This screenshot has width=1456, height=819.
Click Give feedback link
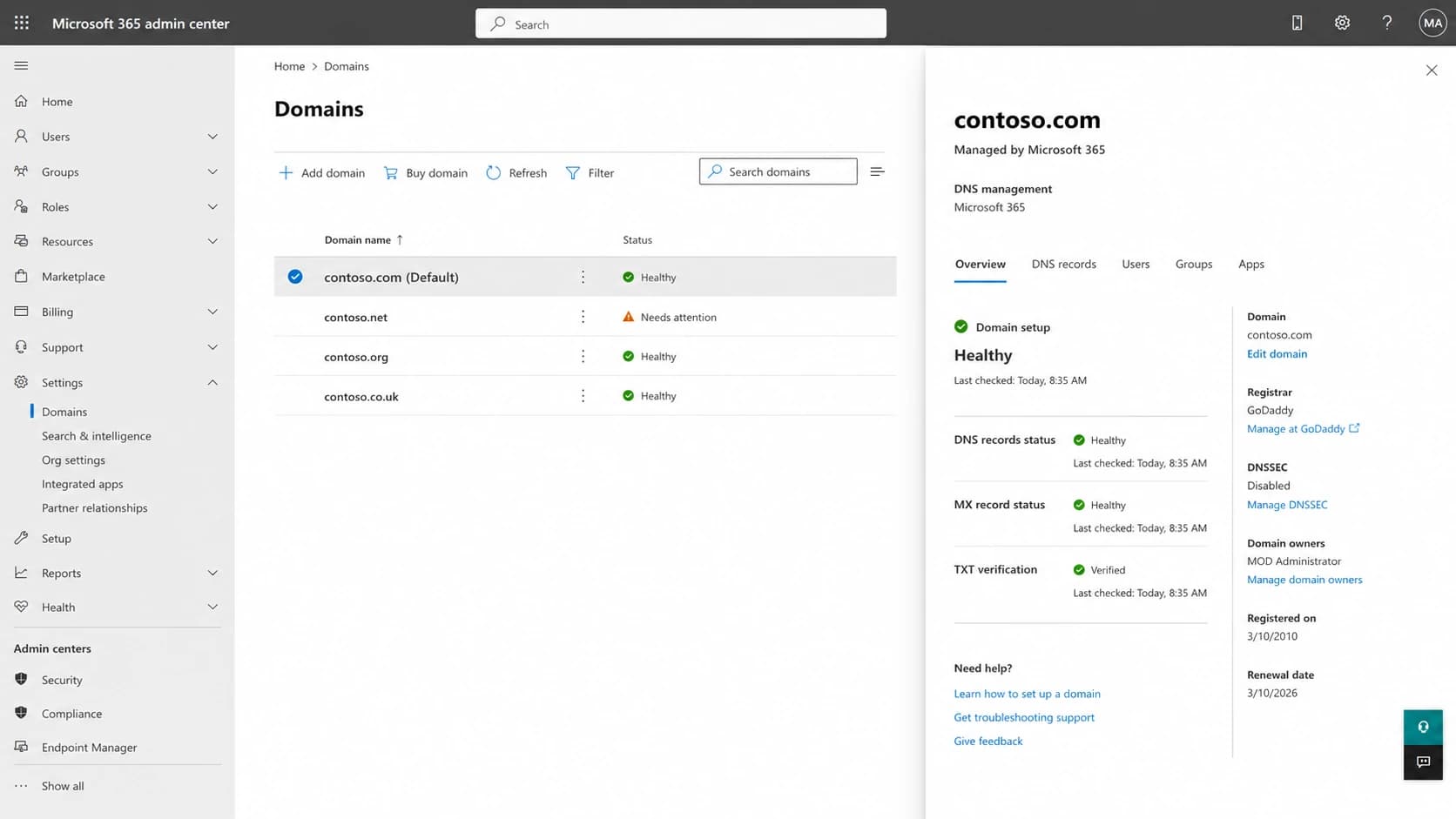point(988,741)
